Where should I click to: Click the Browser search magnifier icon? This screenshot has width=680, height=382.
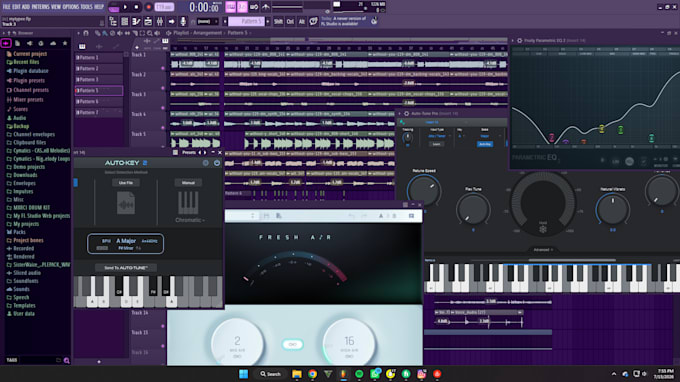66,360
